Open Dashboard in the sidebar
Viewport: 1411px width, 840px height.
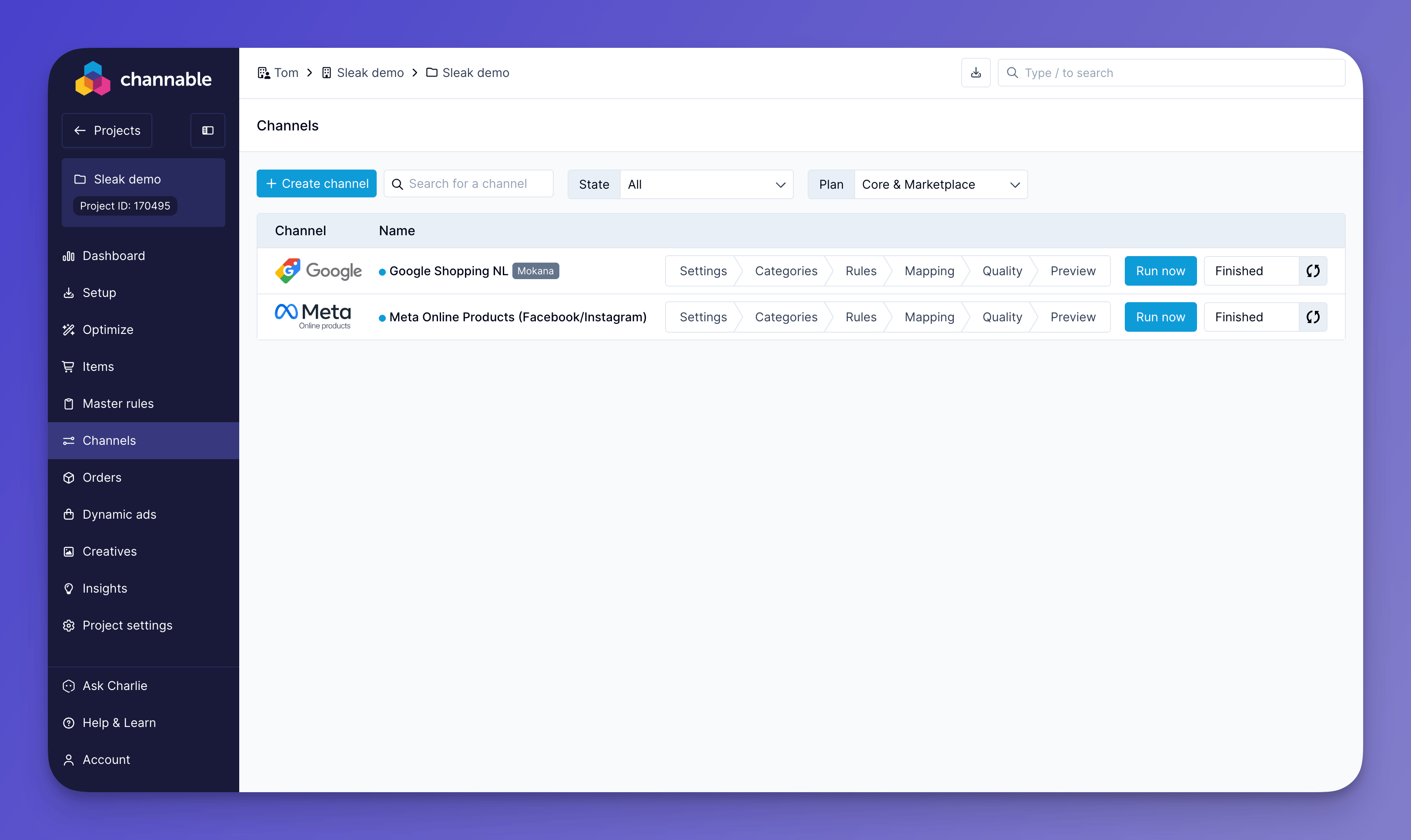pos(143,256)
